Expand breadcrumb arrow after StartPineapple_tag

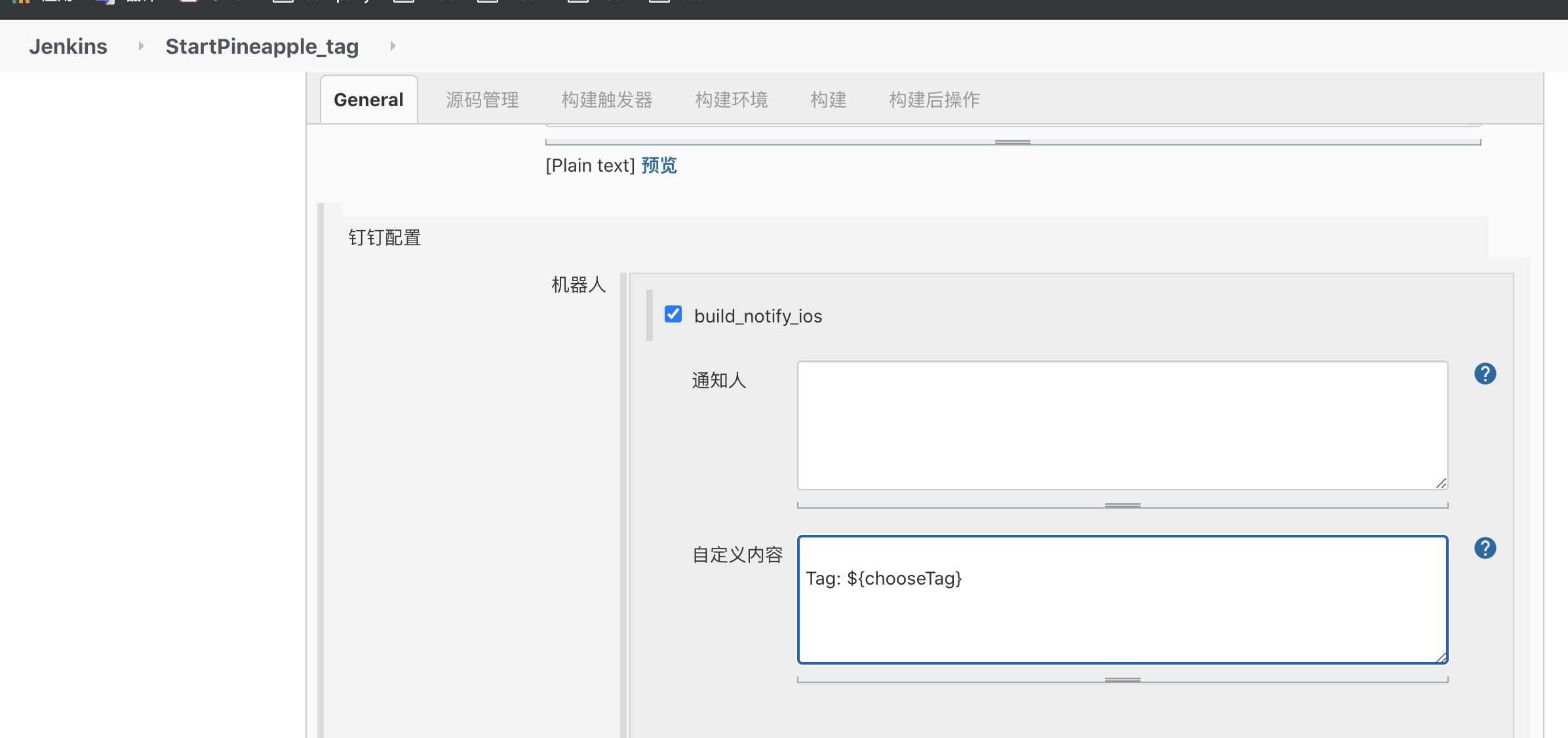click(393, 46)
